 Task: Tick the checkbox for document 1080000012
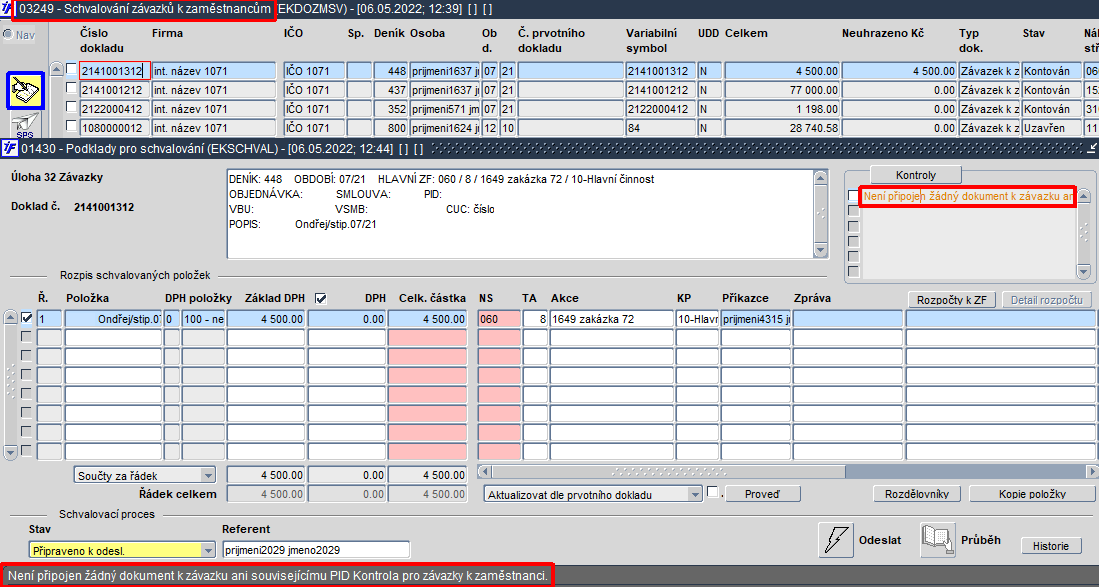71,126
